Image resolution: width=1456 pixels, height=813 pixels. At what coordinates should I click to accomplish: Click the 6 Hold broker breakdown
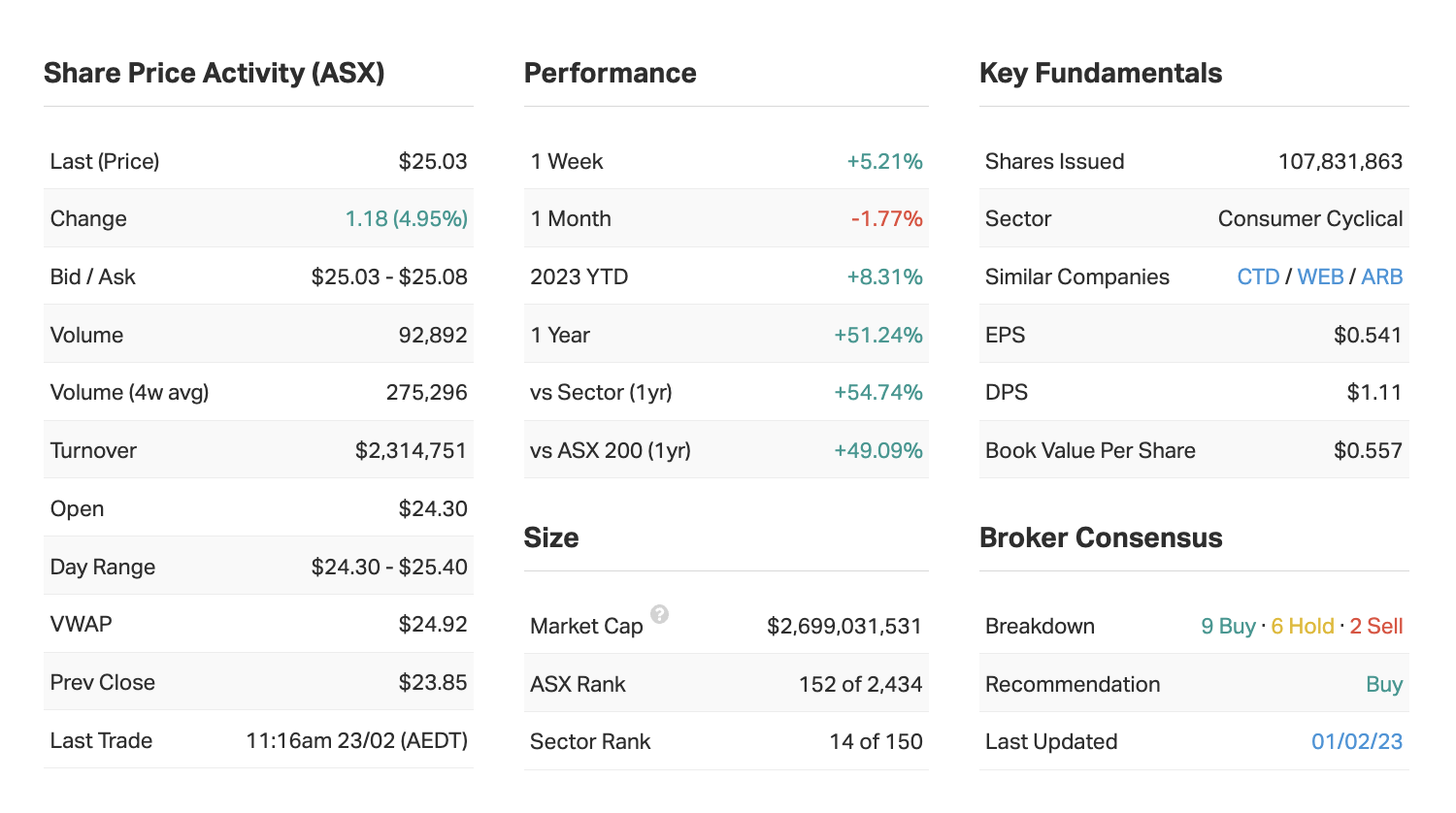pos(1302,626)
